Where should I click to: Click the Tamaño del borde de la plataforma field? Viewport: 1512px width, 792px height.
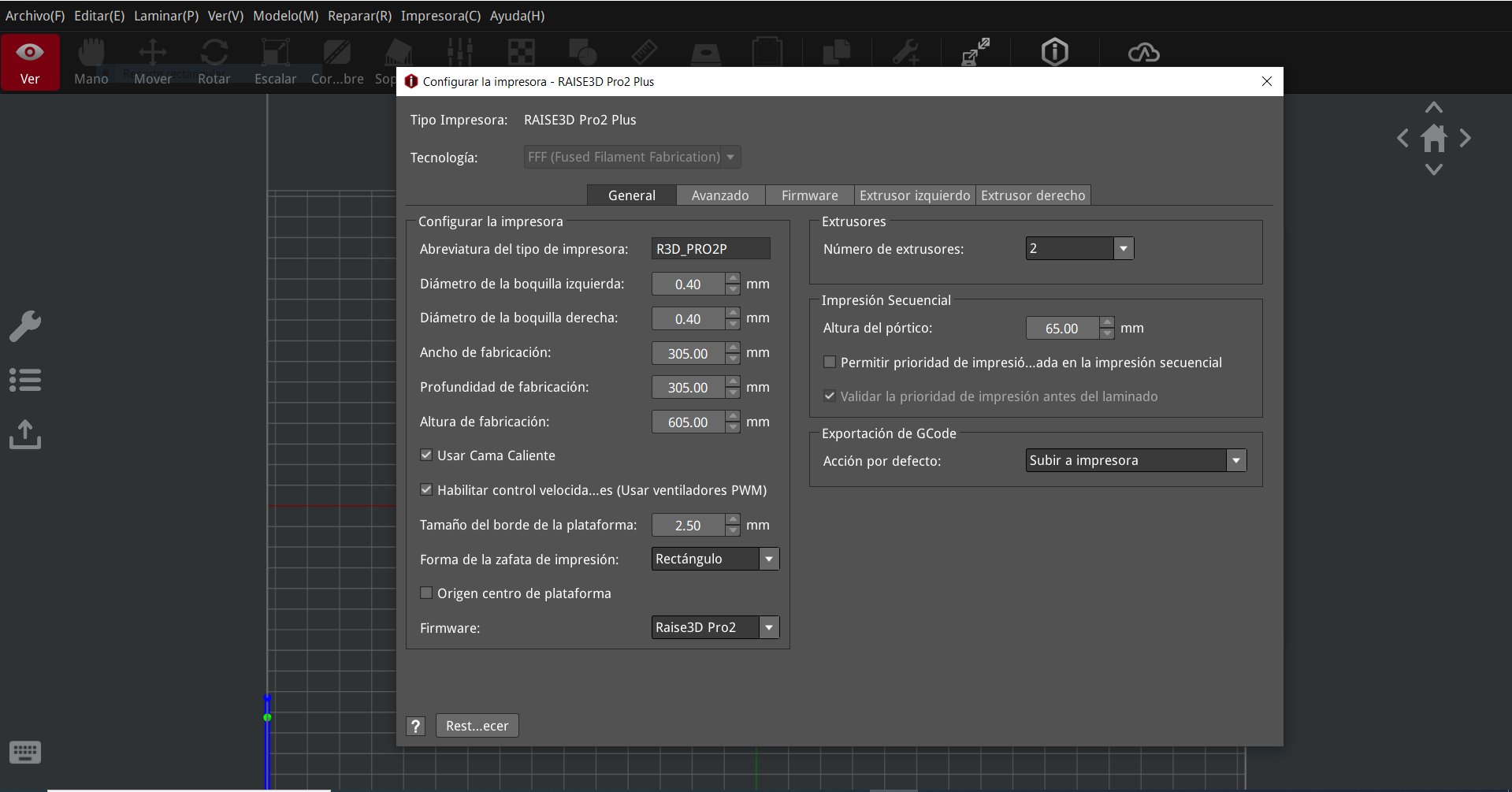688,525
